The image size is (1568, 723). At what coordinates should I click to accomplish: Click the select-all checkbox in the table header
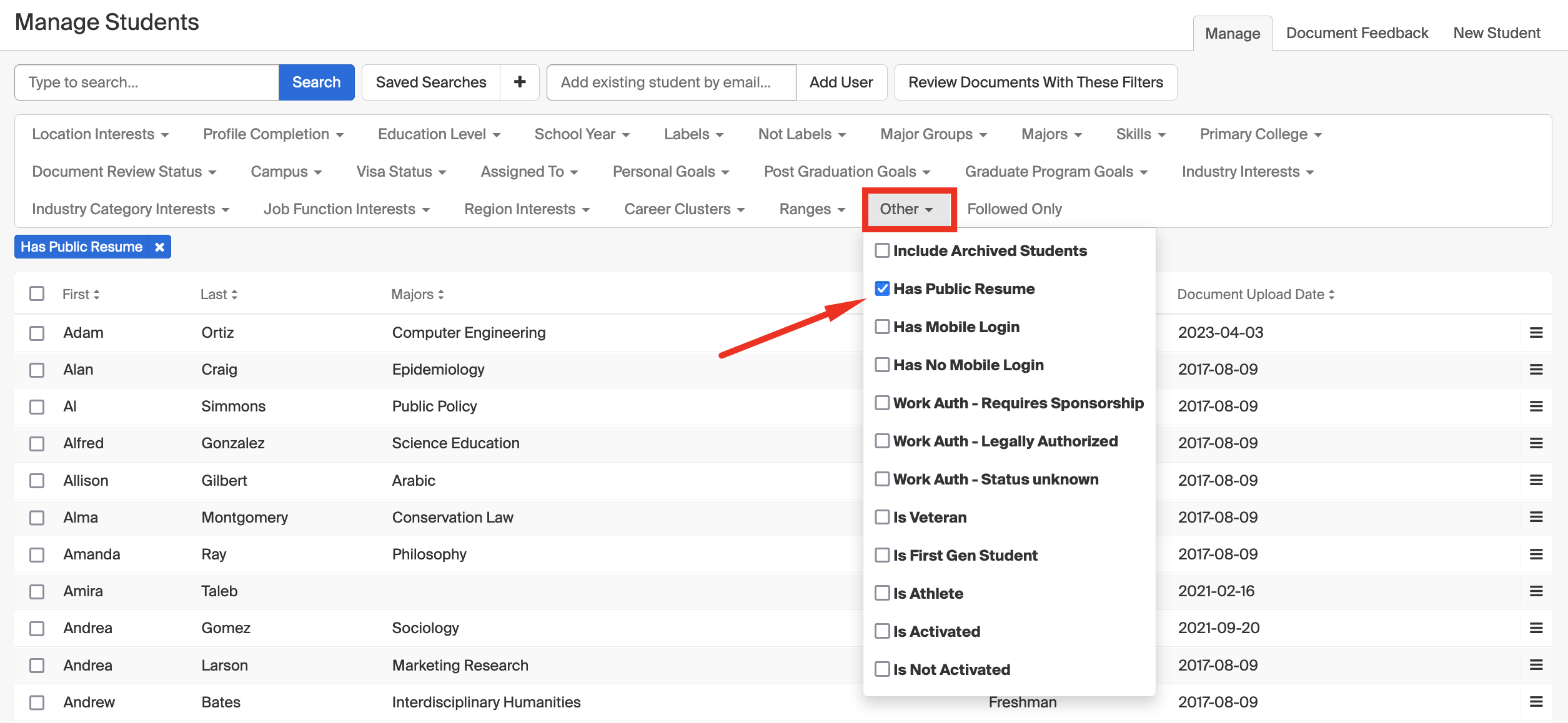click(36, 293)
